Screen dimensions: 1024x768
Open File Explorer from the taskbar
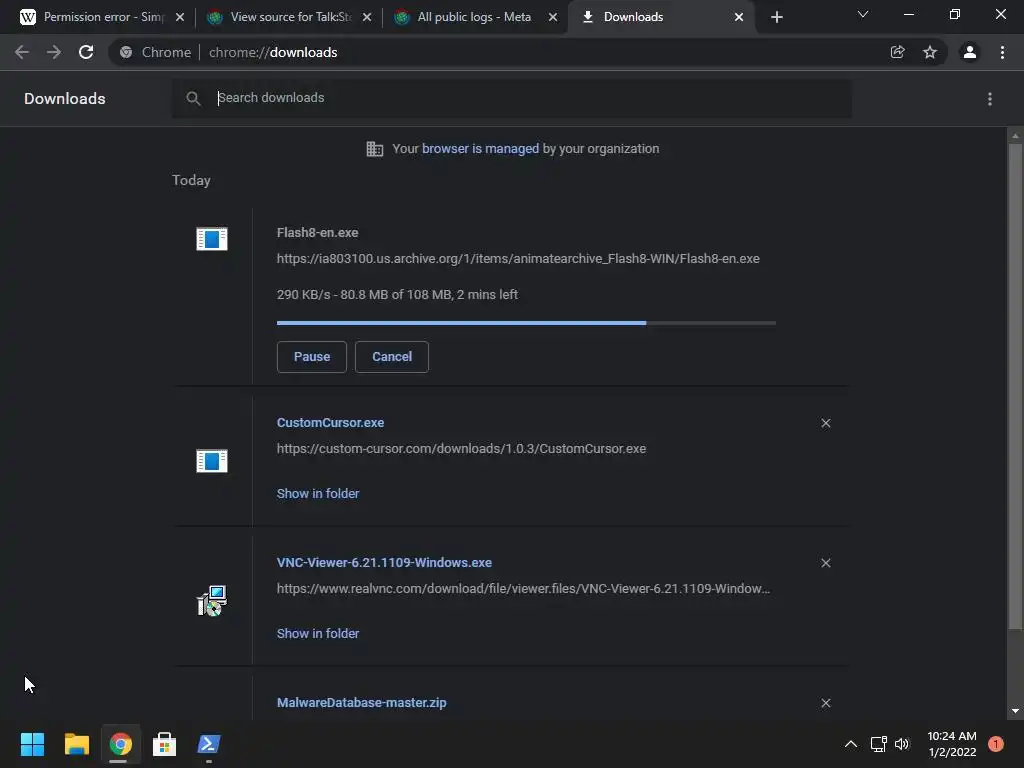pyautogui.click(x=76, y=744)
